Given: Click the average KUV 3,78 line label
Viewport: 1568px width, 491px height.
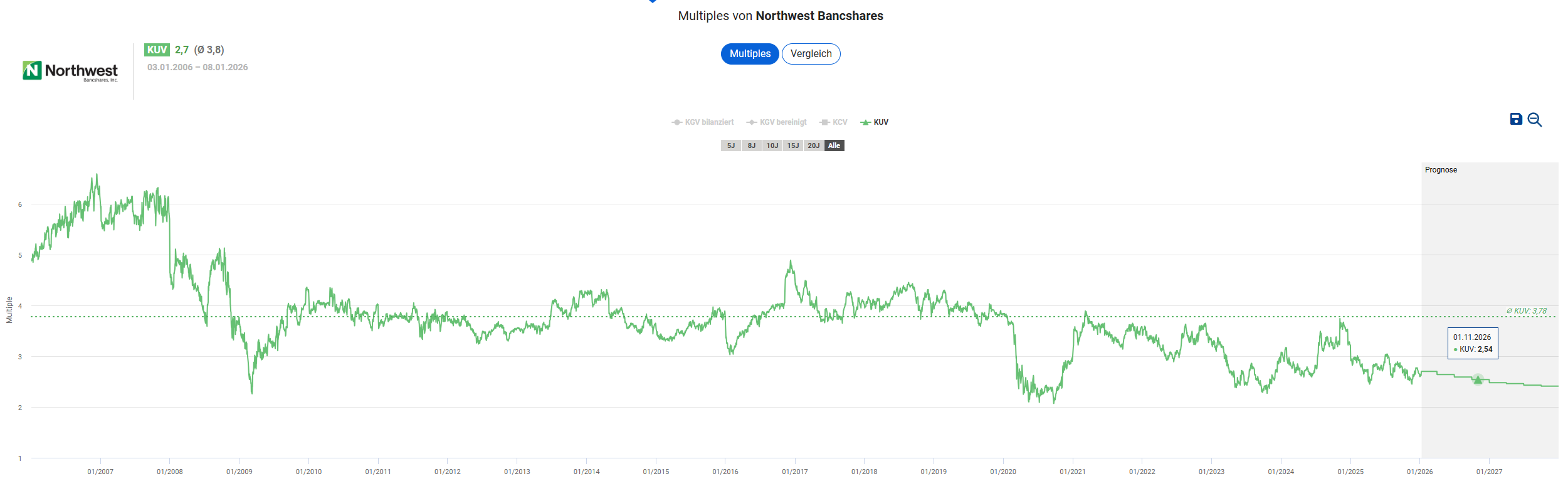Looking at the screenshot, I should (1526, 311).
